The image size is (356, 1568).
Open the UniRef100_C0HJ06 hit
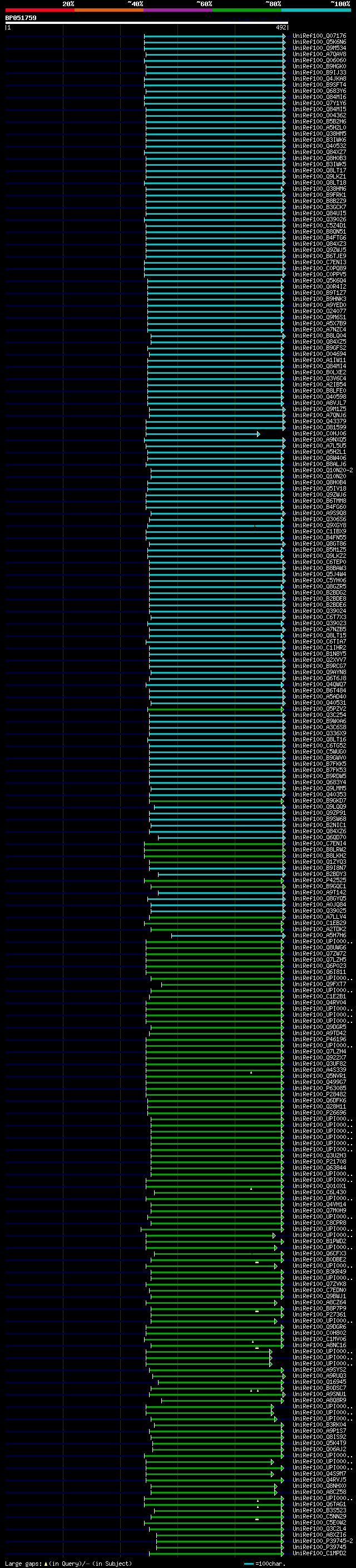pyautogui.click(x=319, y=434)
